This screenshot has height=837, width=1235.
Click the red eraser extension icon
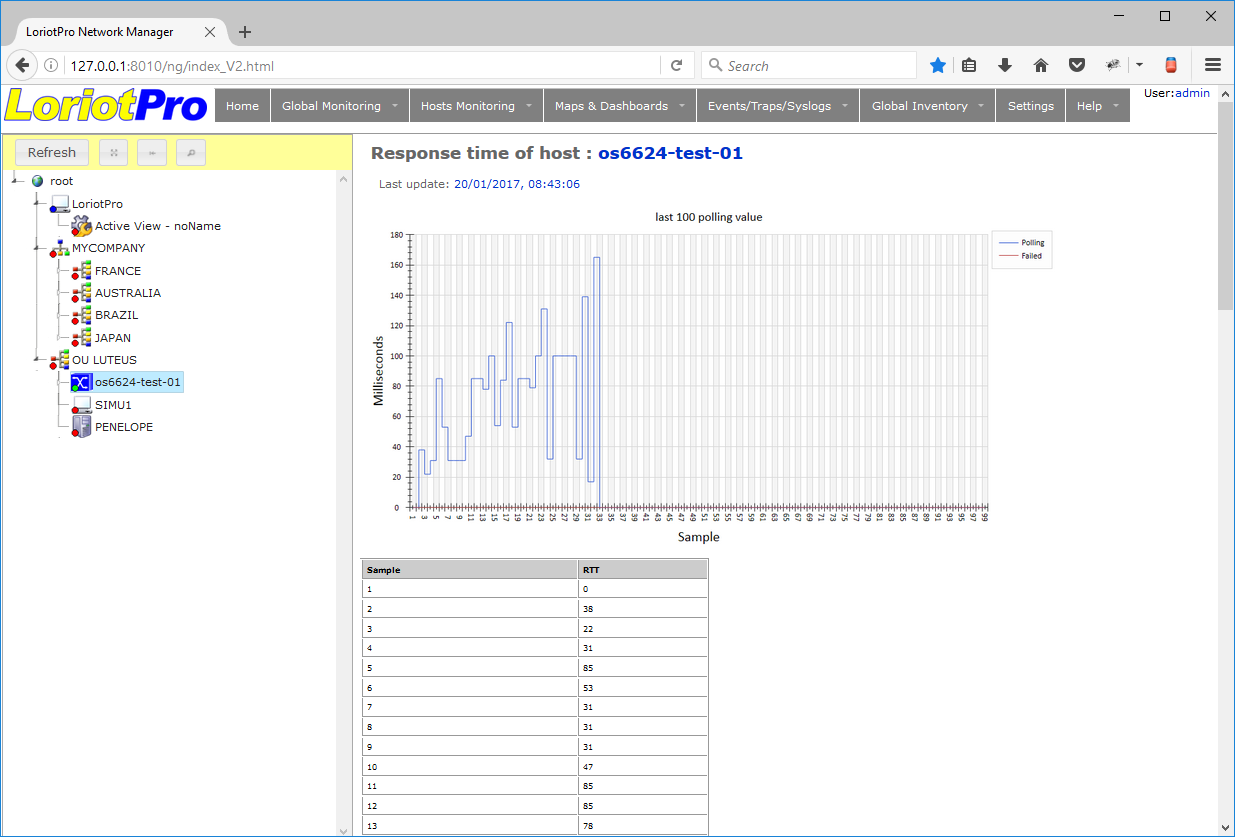[x=1171, y=65]
